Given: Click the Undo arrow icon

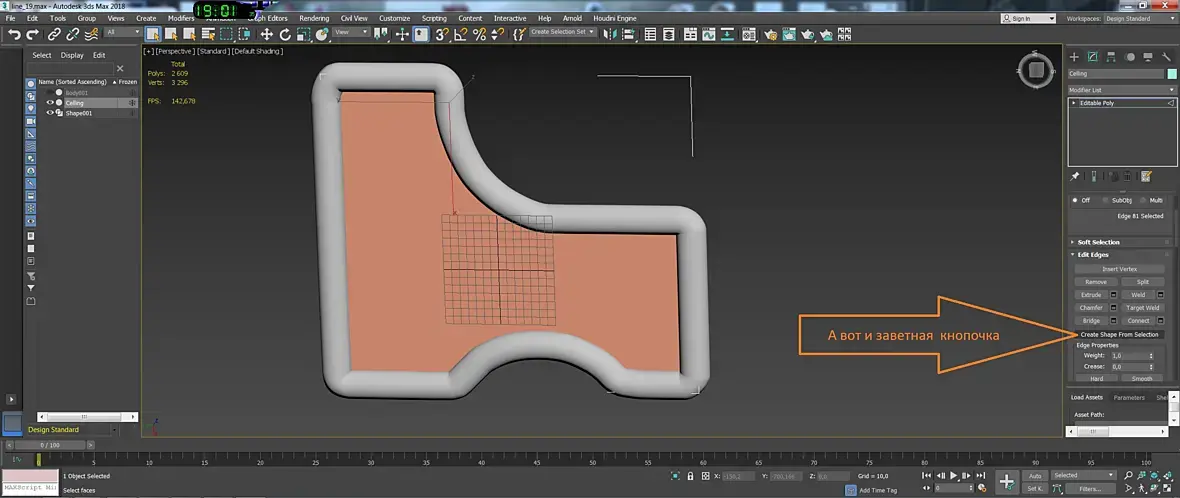Looking at the screenshot, I should 14,34.
